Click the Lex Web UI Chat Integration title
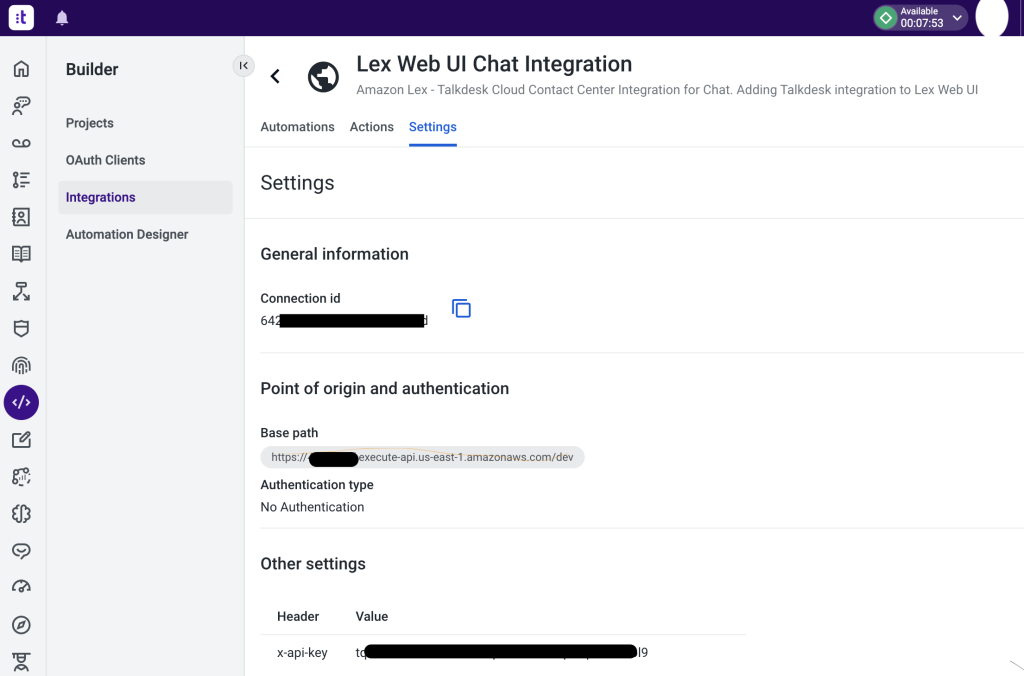 click(494, 64)
